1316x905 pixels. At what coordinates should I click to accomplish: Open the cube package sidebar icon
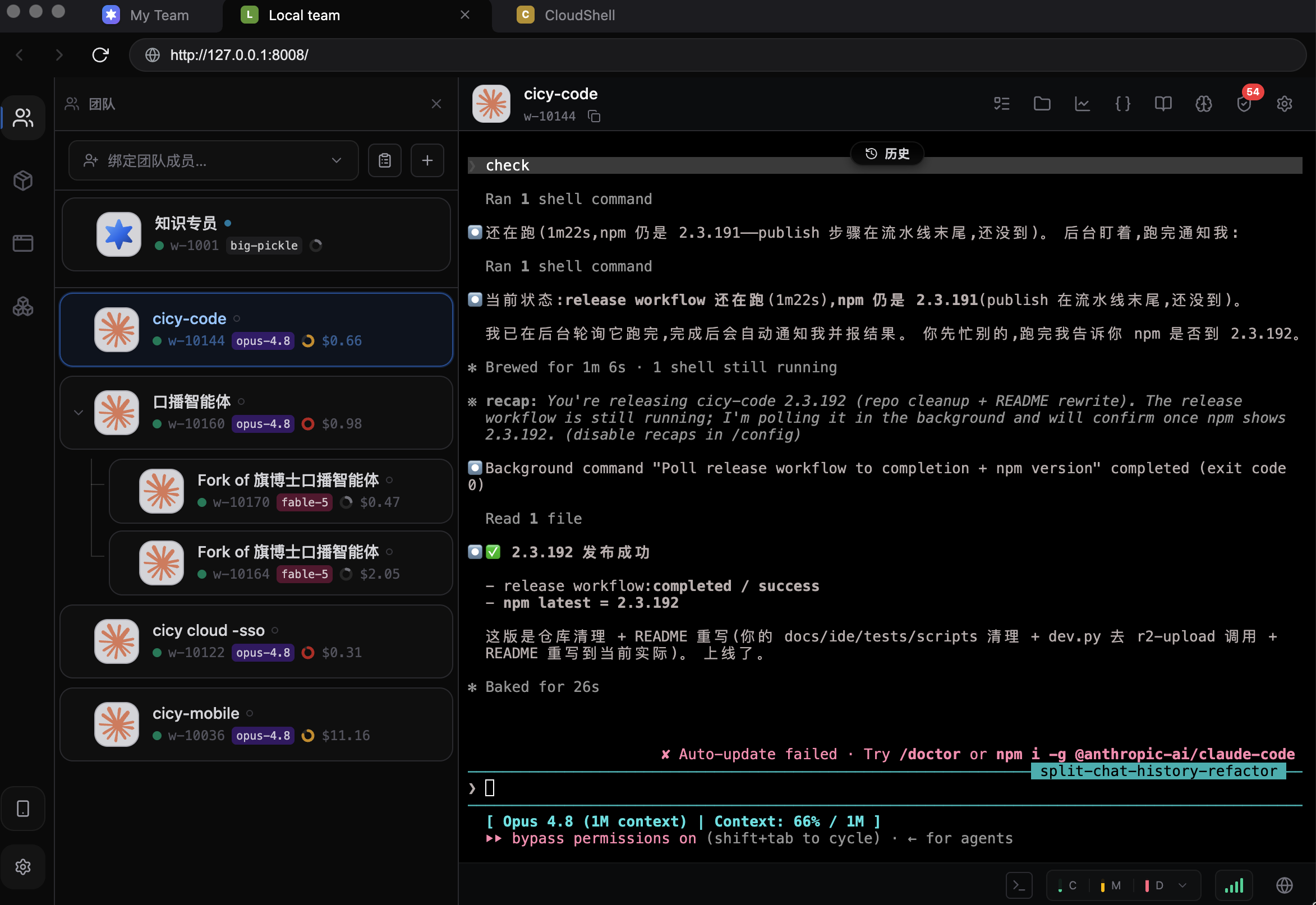pyautogui.click(x=22, y=181)
